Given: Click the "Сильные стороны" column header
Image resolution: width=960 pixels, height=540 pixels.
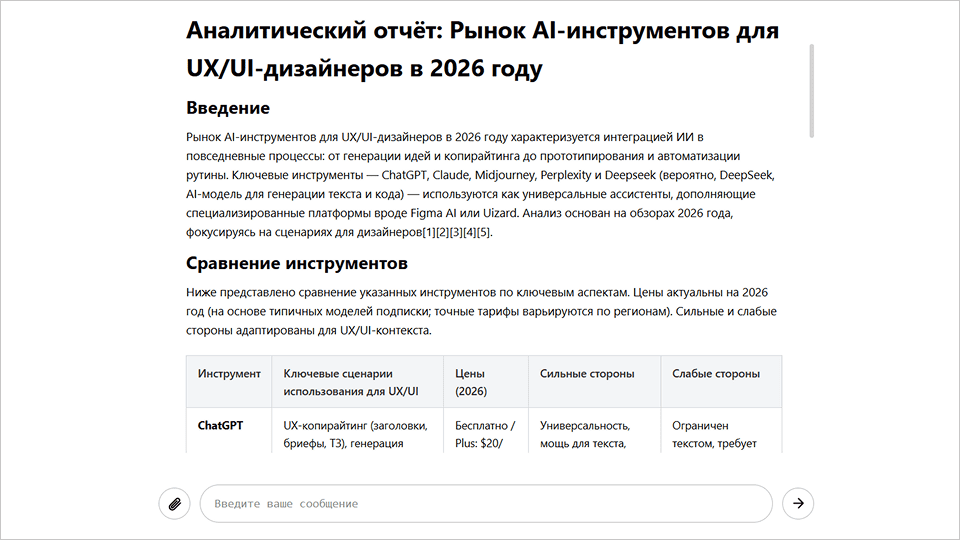Looking at the screenshot, I should (x=594, y=381).
